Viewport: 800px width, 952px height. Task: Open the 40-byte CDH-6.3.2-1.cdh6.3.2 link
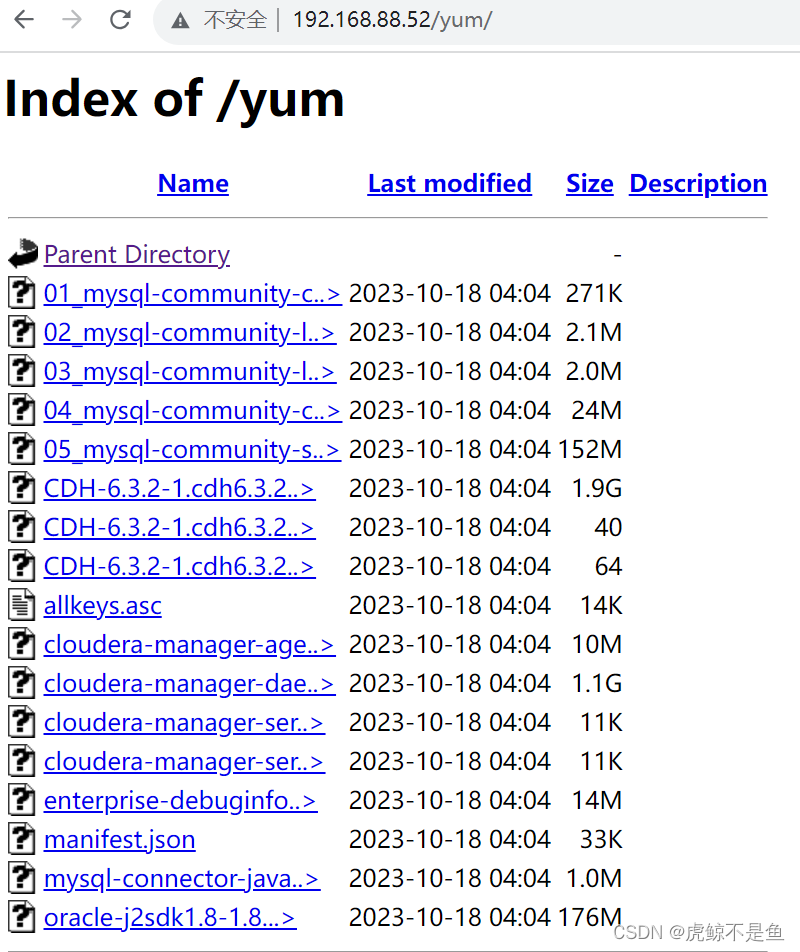point(179,527)
